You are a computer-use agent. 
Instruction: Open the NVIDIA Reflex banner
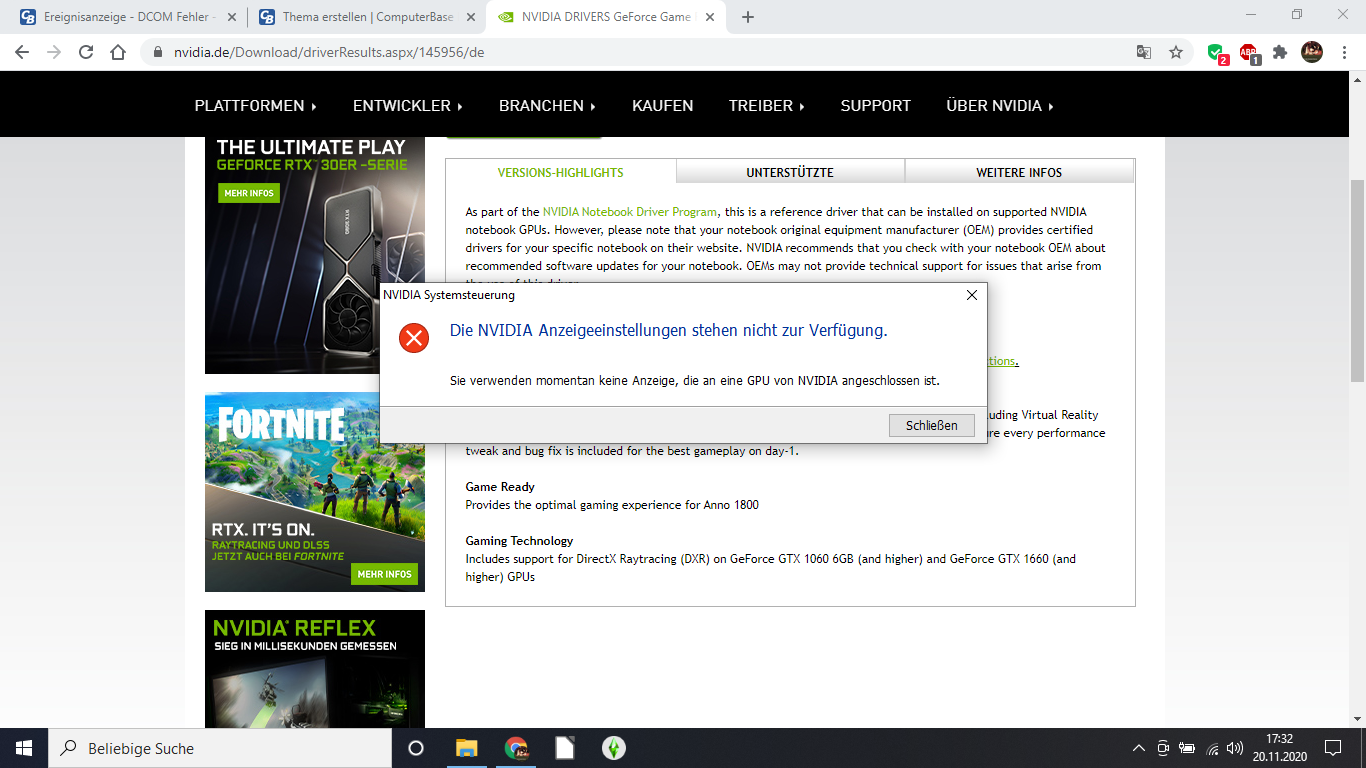point(315,669)
